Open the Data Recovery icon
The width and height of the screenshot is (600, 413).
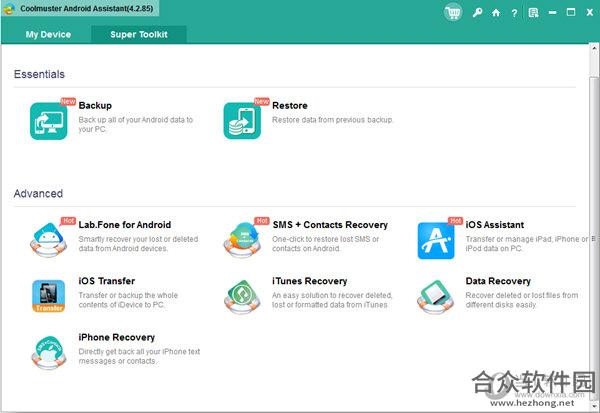pos(436,297)
